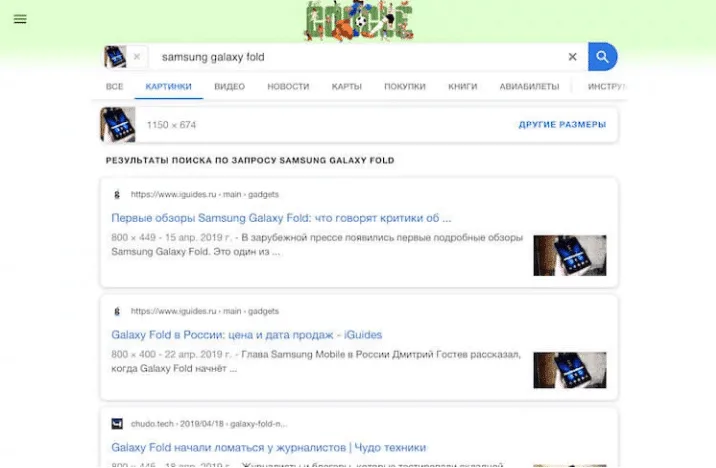Switch to the ПОКУПКИ tab

(x=405, y=86)
